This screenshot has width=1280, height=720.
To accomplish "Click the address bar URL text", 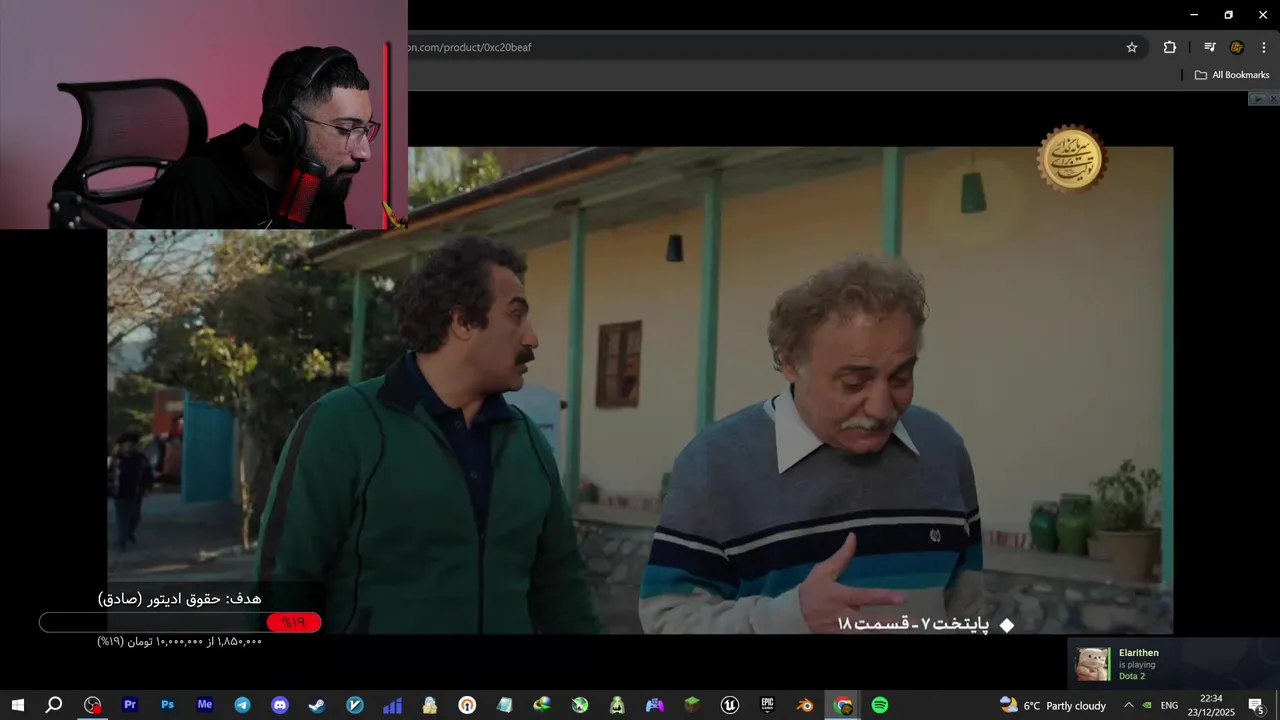I will click(x=470, y=47).
